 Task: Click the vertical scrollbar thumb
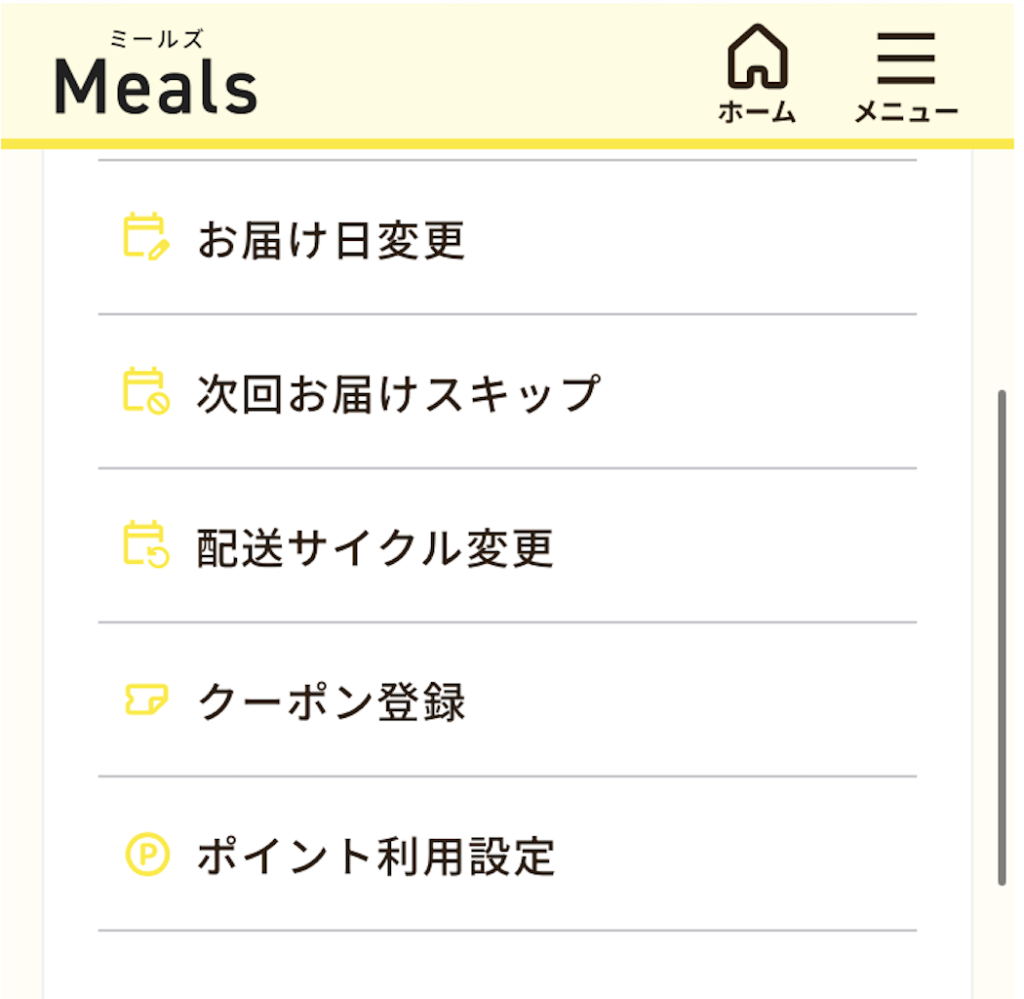(x=1001, y=638)
